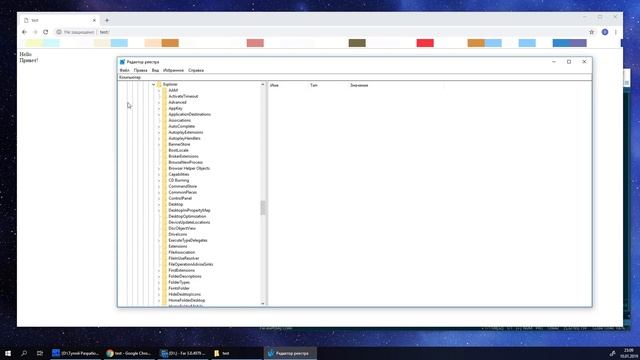Viewport: 640px width, 360px height.
Task: Expand the CommandStore key
Action: coord(159,186)
